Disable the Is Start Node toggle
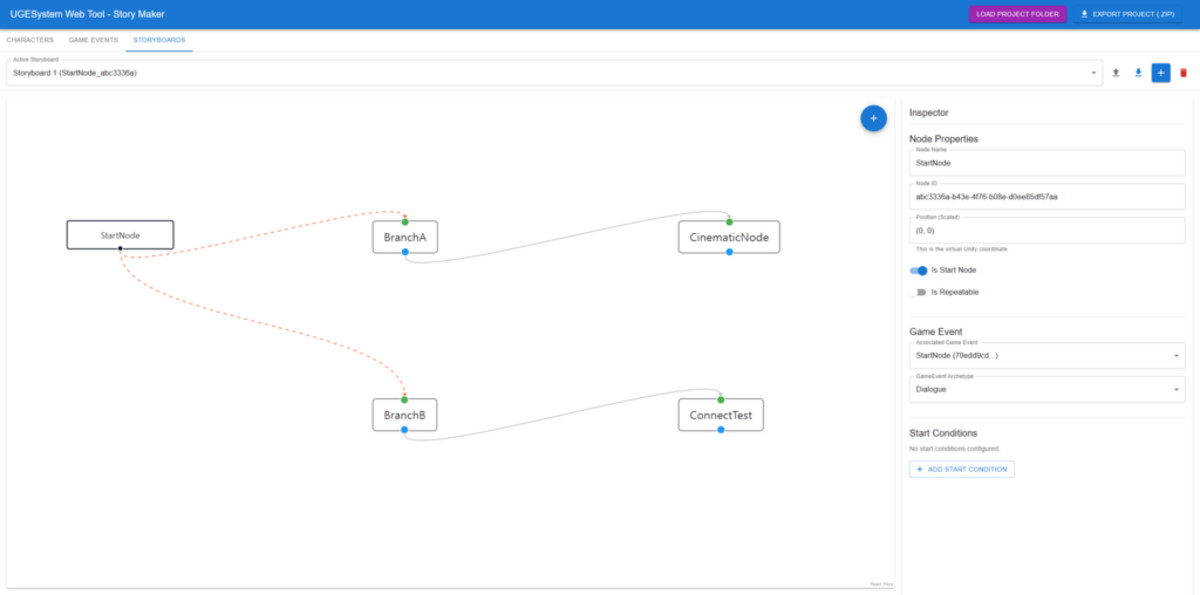The height and width of the screenshot is (595, 1200). point(919,270)
